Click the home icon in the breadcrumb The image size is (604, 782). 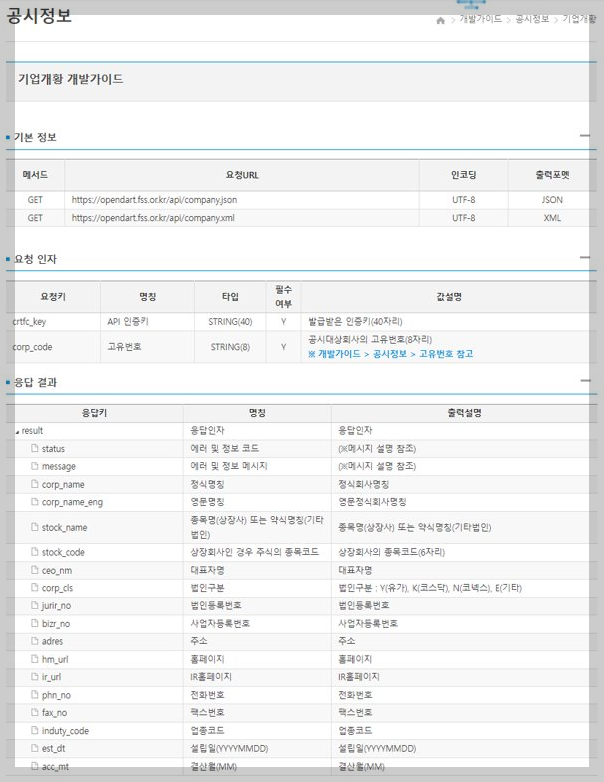click(x=440, y=20)
